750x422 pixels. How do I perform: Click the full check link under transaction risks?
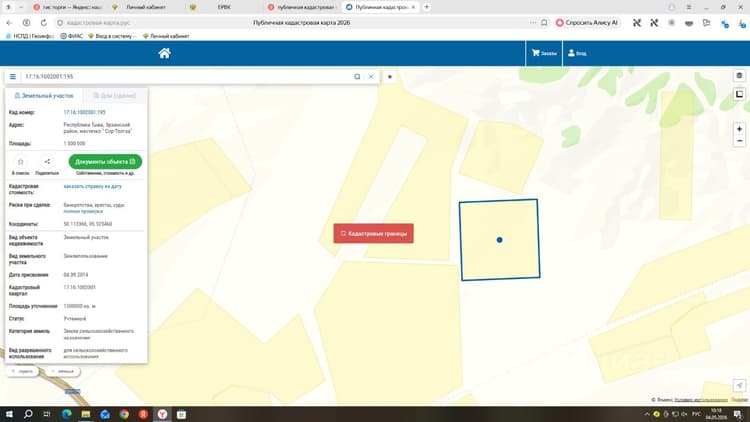pos(83,211)
